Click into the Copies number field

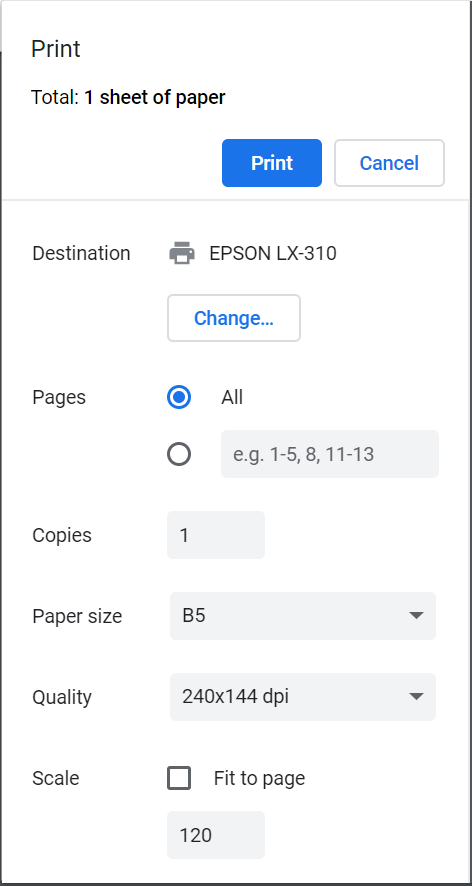(x=216, y=535)
